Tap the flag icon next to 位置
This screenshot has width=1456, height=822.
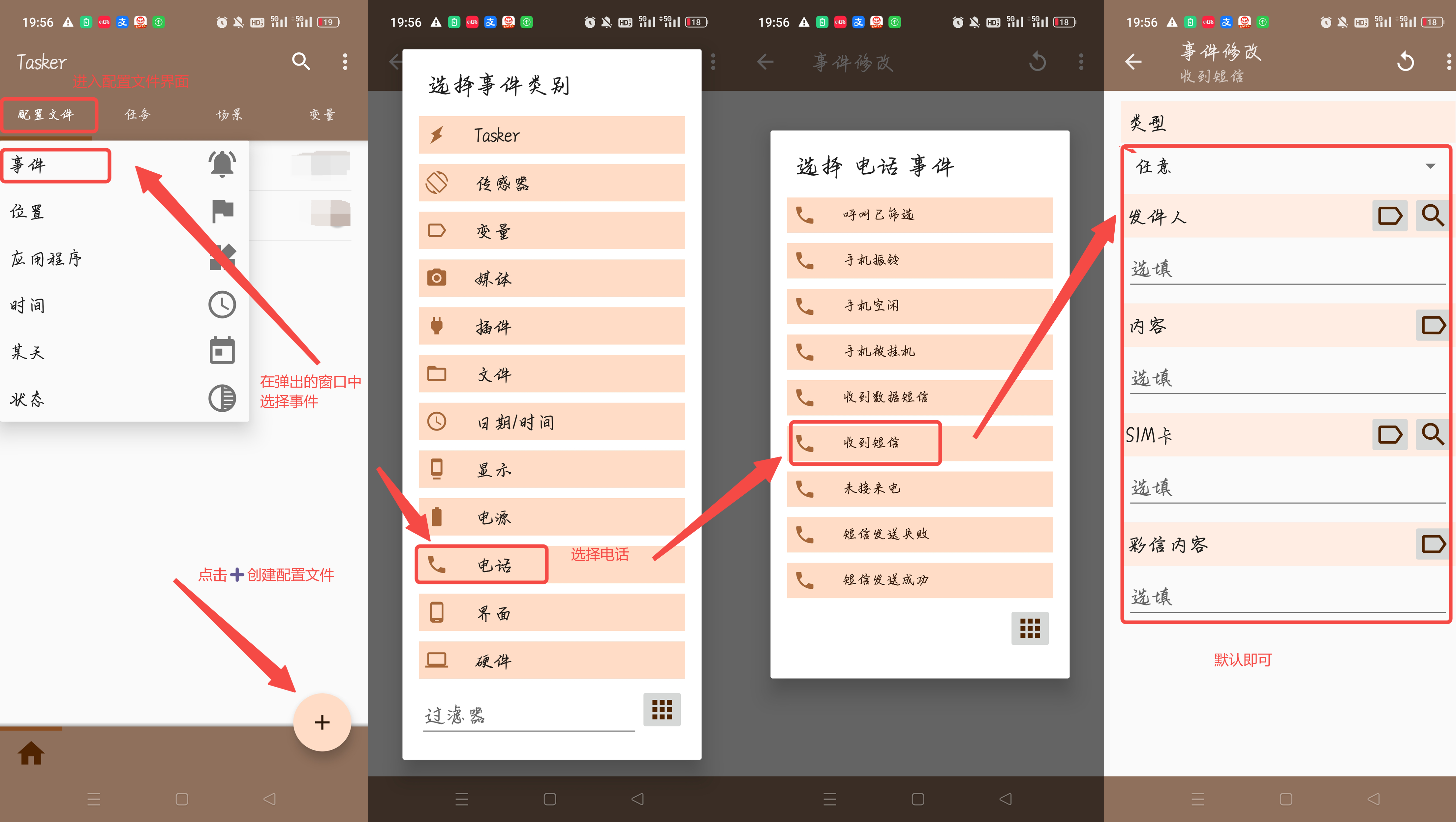point(222,211)
